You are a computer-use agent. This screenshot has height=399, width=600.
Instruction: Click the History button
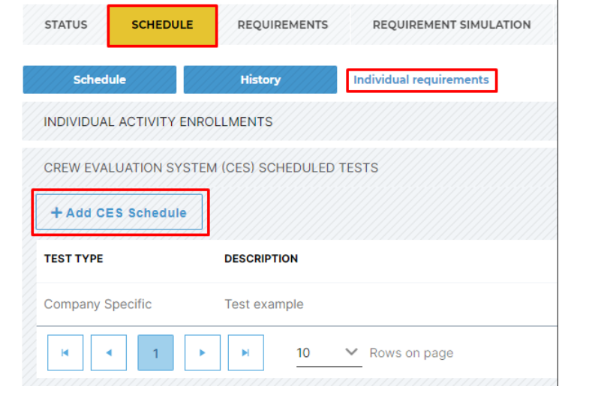coord(260,80)
